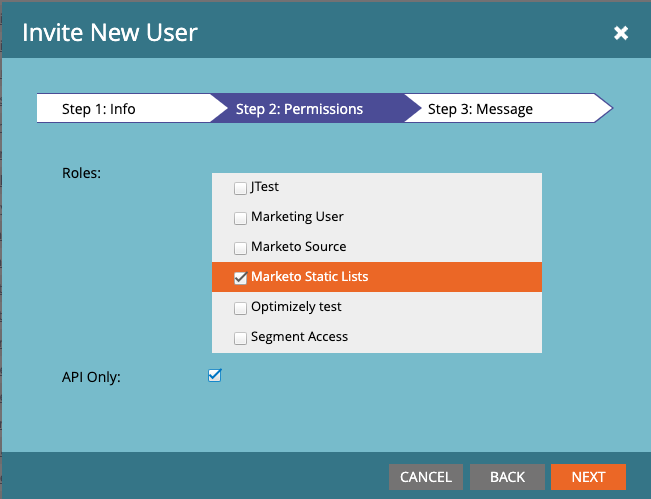Check the JTest role checkbox
651x499 pixels.
[x=240, y=187]
